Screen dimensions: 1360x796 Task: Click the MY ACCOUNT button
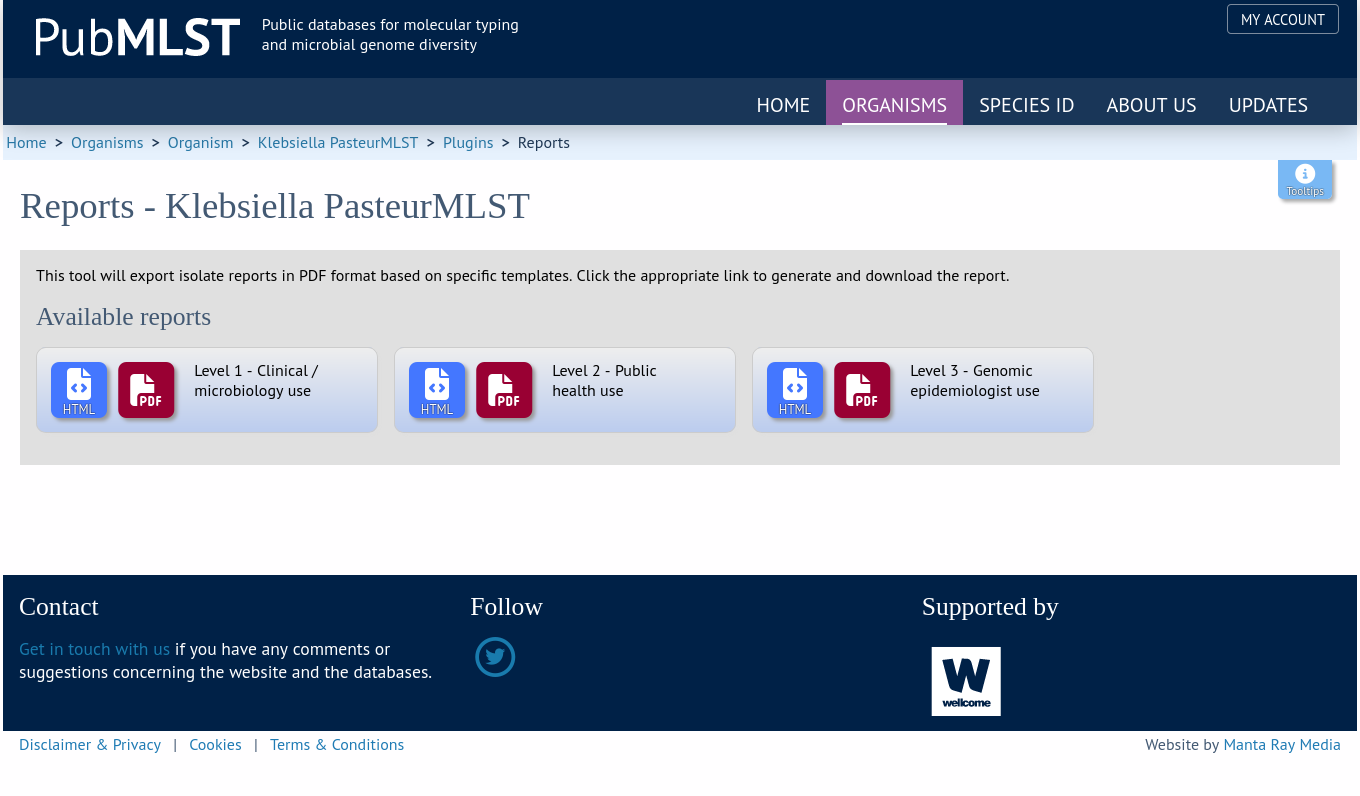click(1283, 19)
